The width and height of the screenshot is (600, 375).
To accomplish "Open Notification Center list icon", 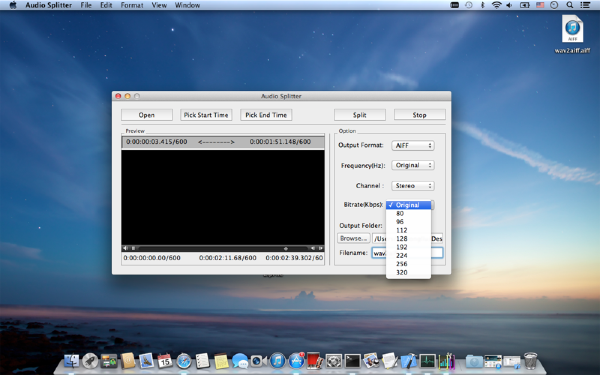I will coord(585,5).
